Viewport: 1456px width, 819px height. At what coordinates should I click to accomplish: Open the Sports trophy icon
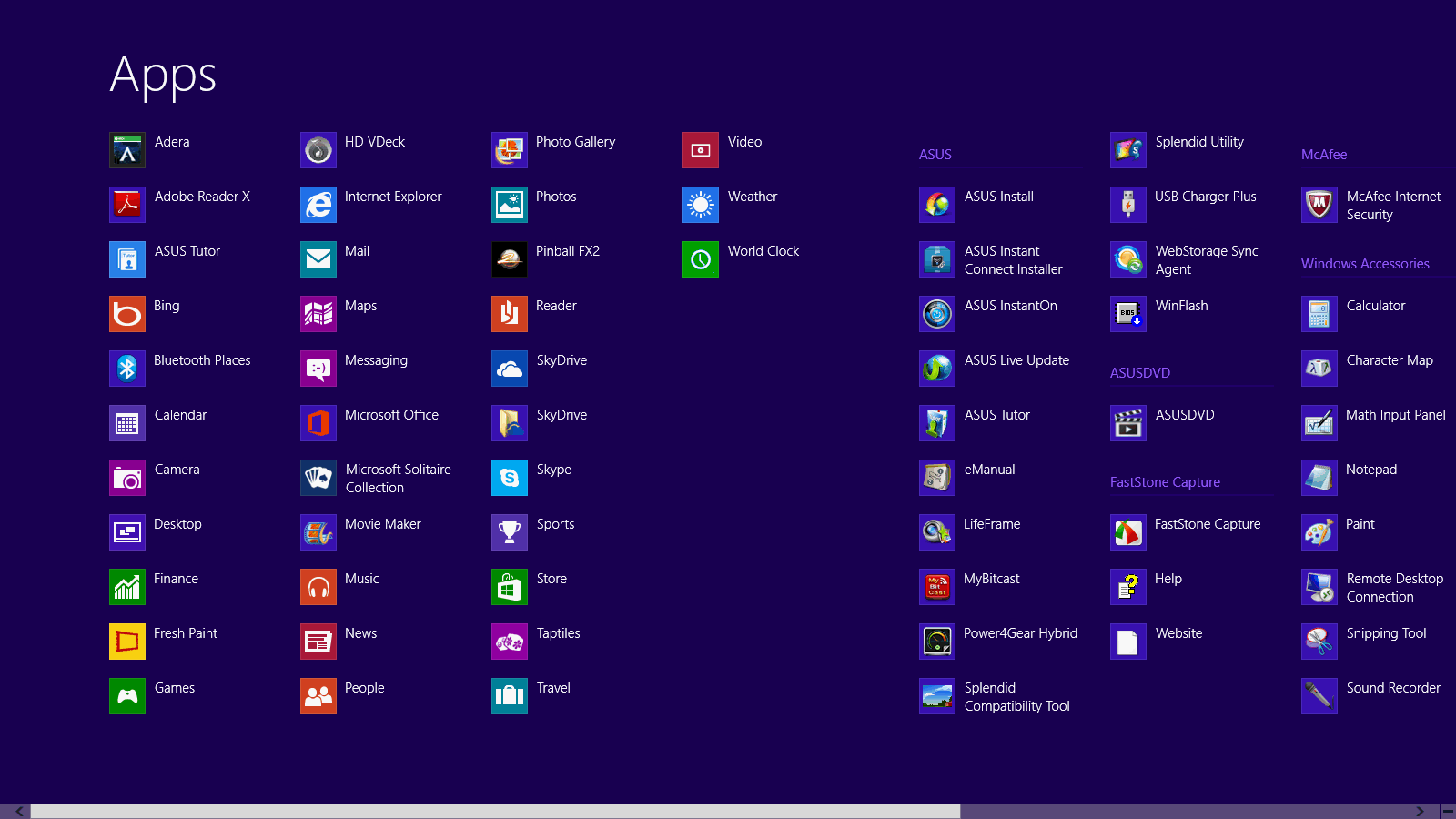(510, 532)
